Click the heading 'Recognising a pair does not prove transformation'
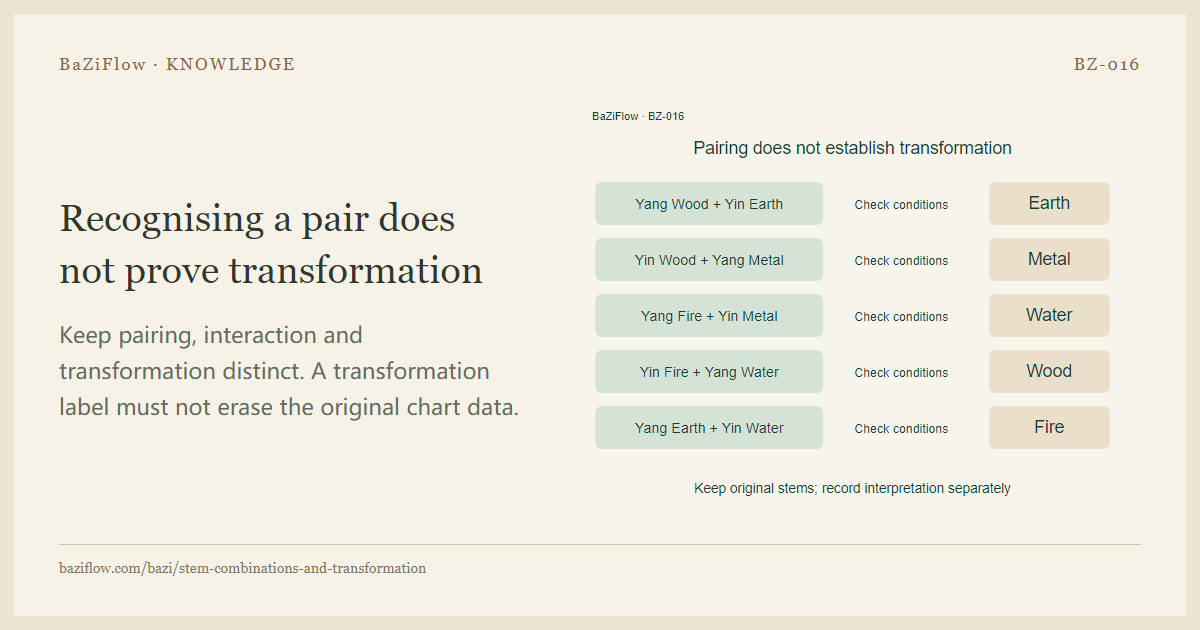This screenshot has width=1200, height=630. tap(271, 244)
